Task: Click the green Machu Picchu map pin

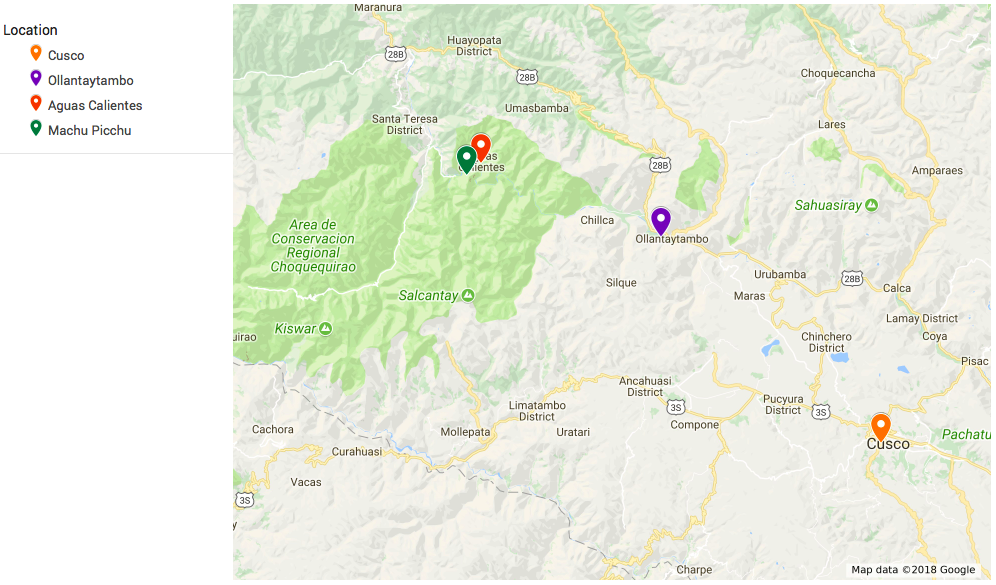Action: tap(466, 159)
